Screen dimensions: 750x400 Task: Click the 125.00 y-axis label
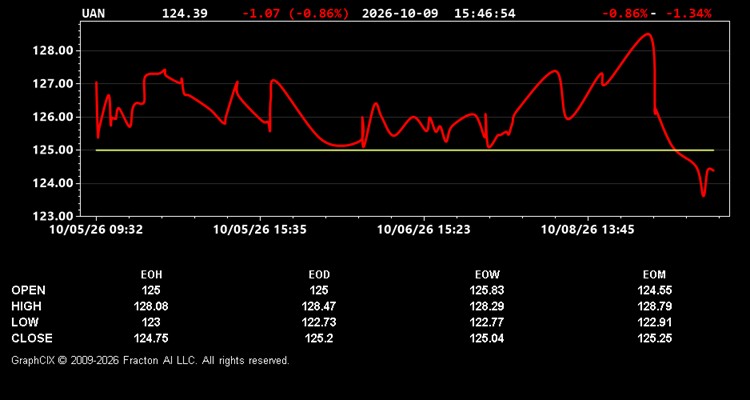[53, 150]
